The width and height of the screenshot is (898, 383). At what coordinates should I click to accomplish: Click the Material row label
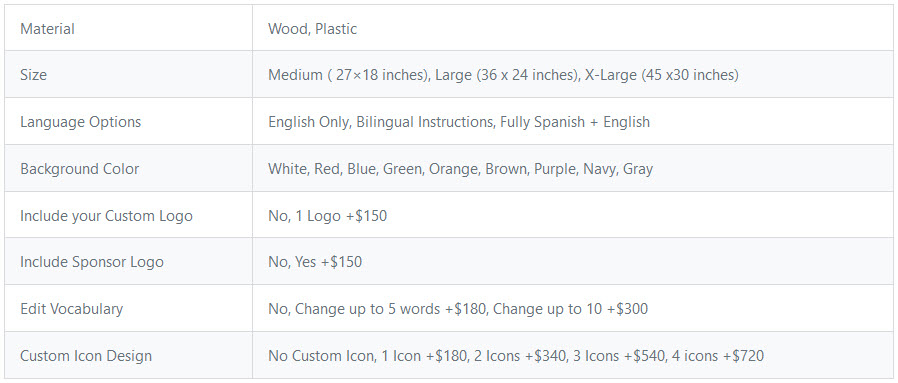click(48, 29)
